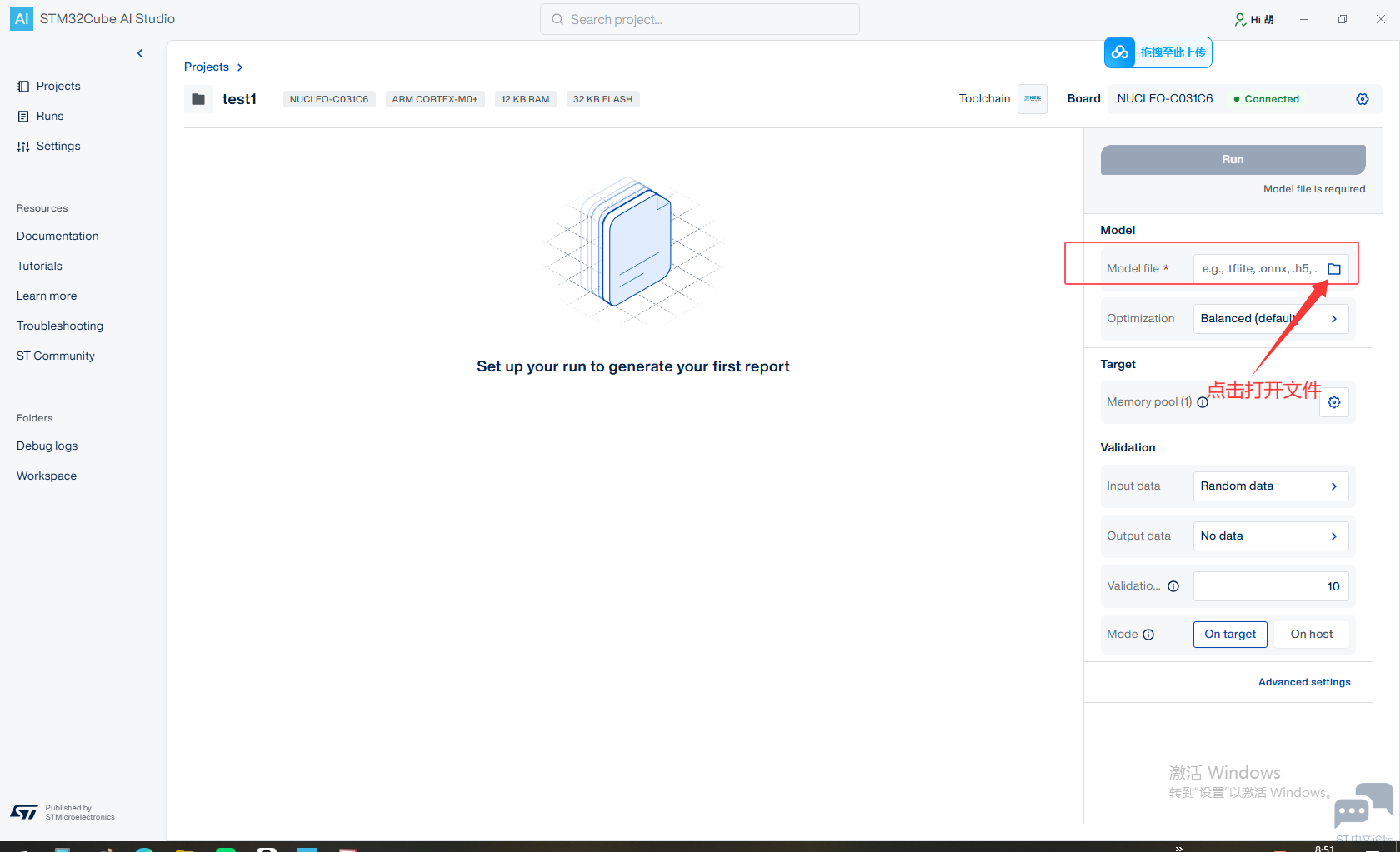Click the Runs icon in the sidebar

click(23, 117)
